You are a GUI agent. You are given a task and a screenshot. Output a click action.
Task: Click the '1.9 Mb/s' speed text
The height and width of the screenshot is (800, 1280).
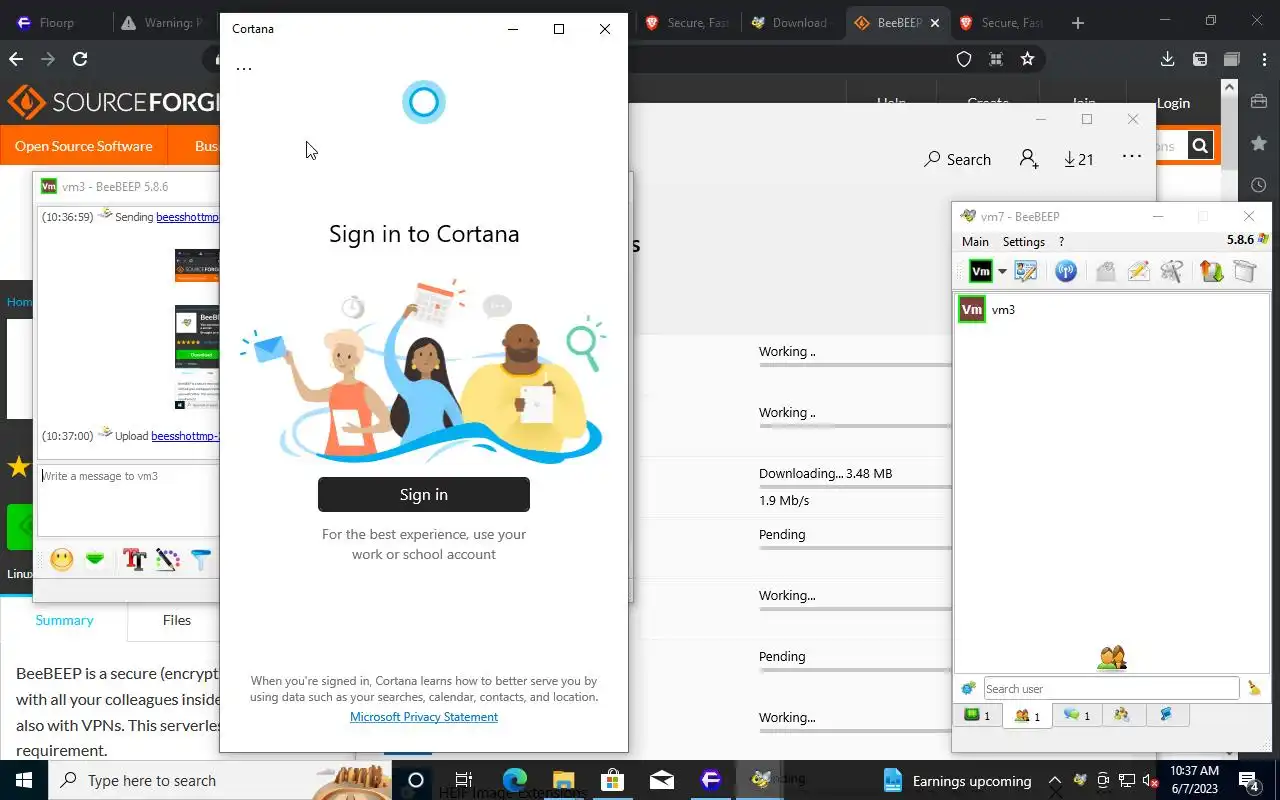[784, 501]
